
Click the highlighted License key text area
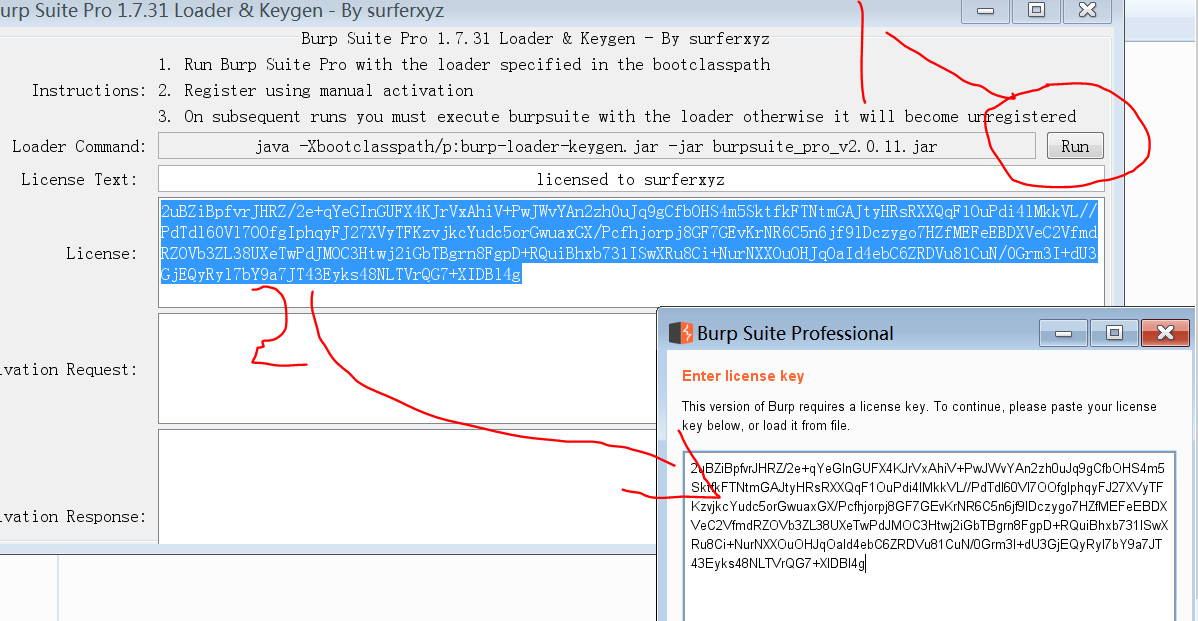(631, 253)
